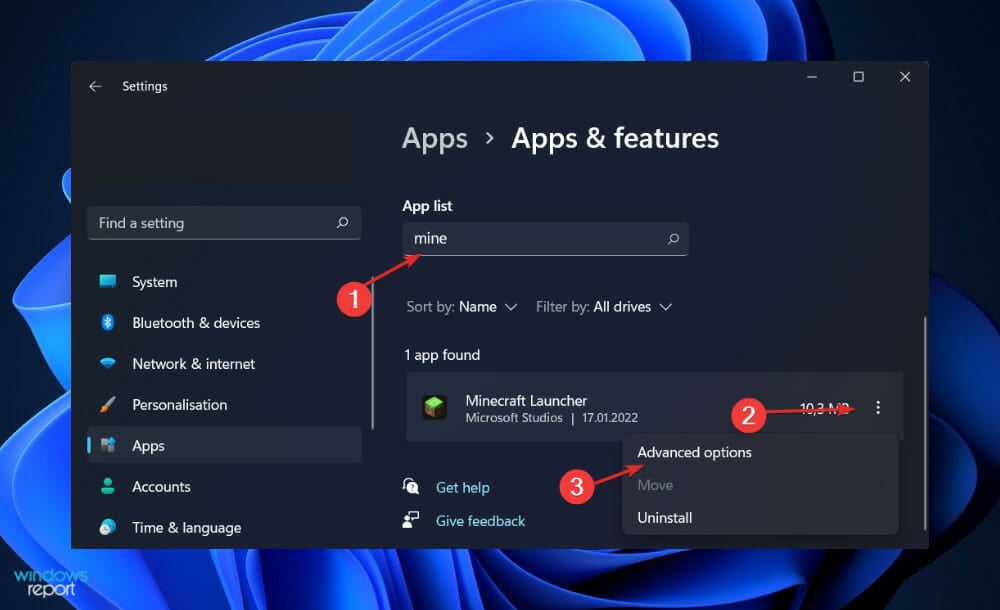This screenshot has width=1000, height=610.
Task: Choose Advanced options from context menu
Action: 695,452
